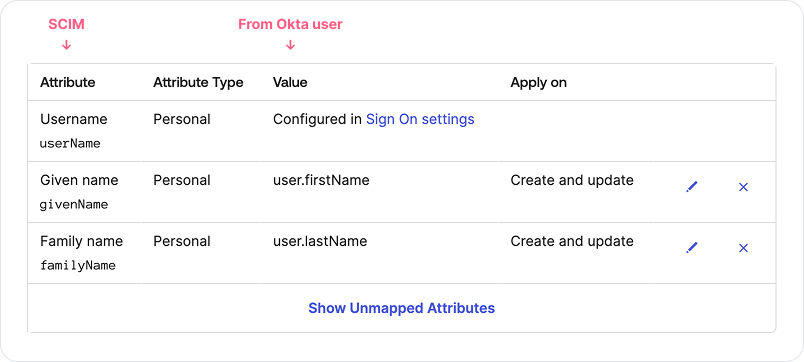Remove the Given name attribute mapping
The width and height of the screenshot is (804, 362).
(x=743, y=187)
